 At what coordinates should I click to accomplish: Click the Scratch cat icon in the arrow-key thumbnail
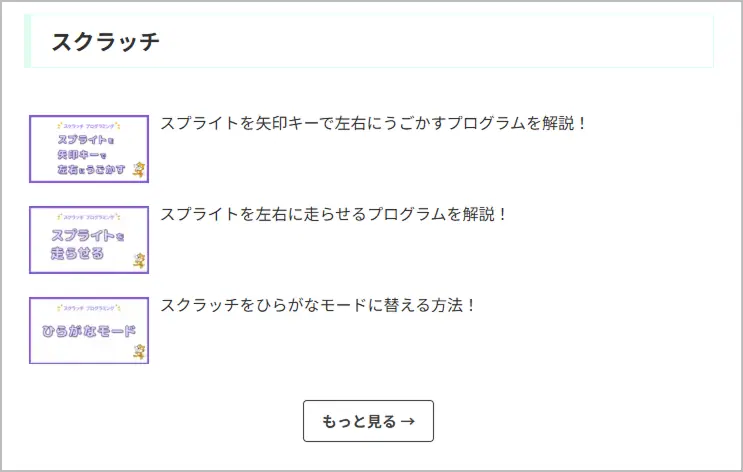click(x=139, y=170)
